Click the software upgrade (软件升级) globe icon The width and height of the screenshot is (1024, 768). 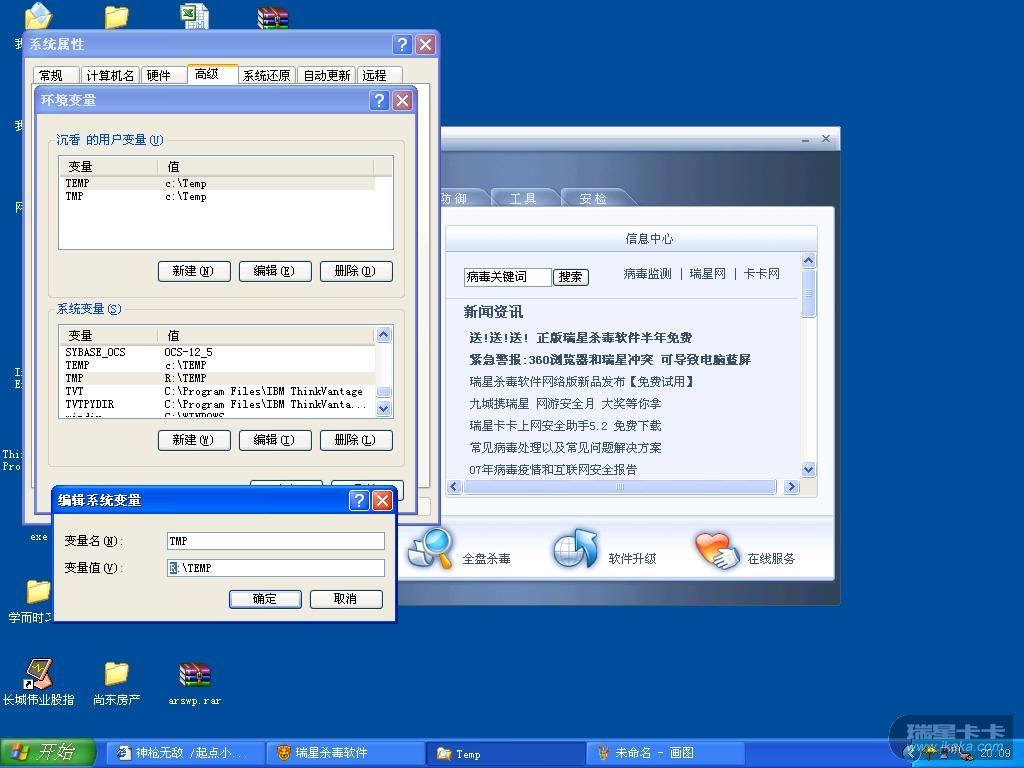pyautogui.click(x=575, y=549)
